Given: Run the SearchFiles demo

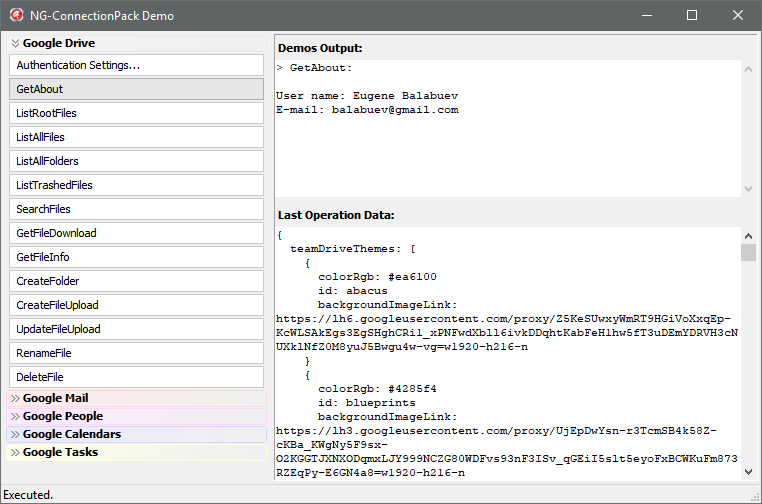Looking at the screenshot, I should coord(137,209).
